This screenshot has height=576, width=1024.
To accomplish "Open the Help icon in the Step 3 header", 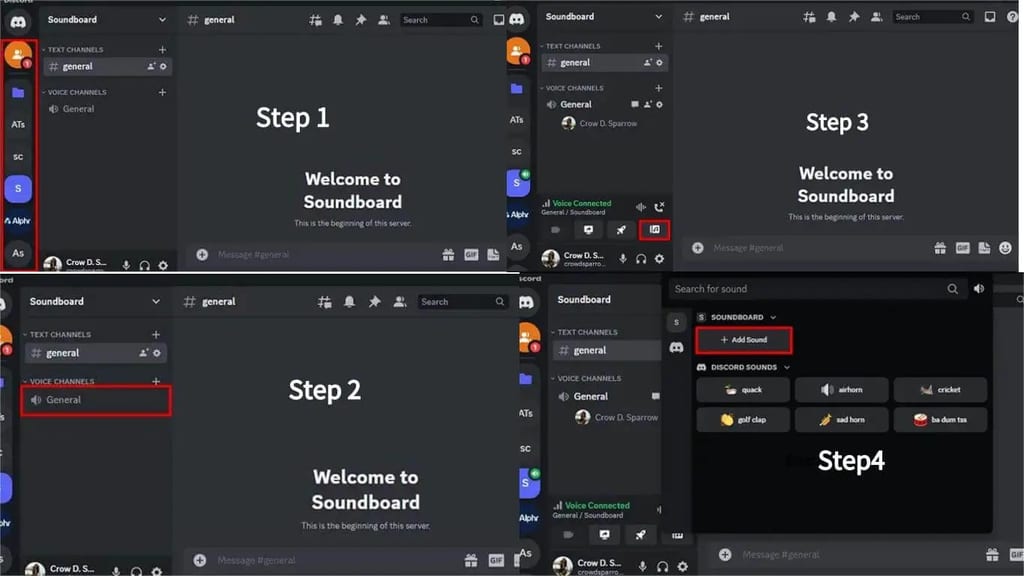I will (1012, 17).
